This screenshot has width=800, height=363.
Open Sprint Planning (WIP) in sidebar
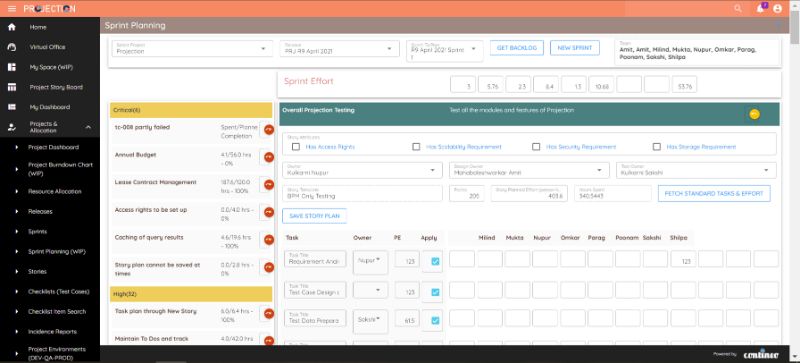57,252
